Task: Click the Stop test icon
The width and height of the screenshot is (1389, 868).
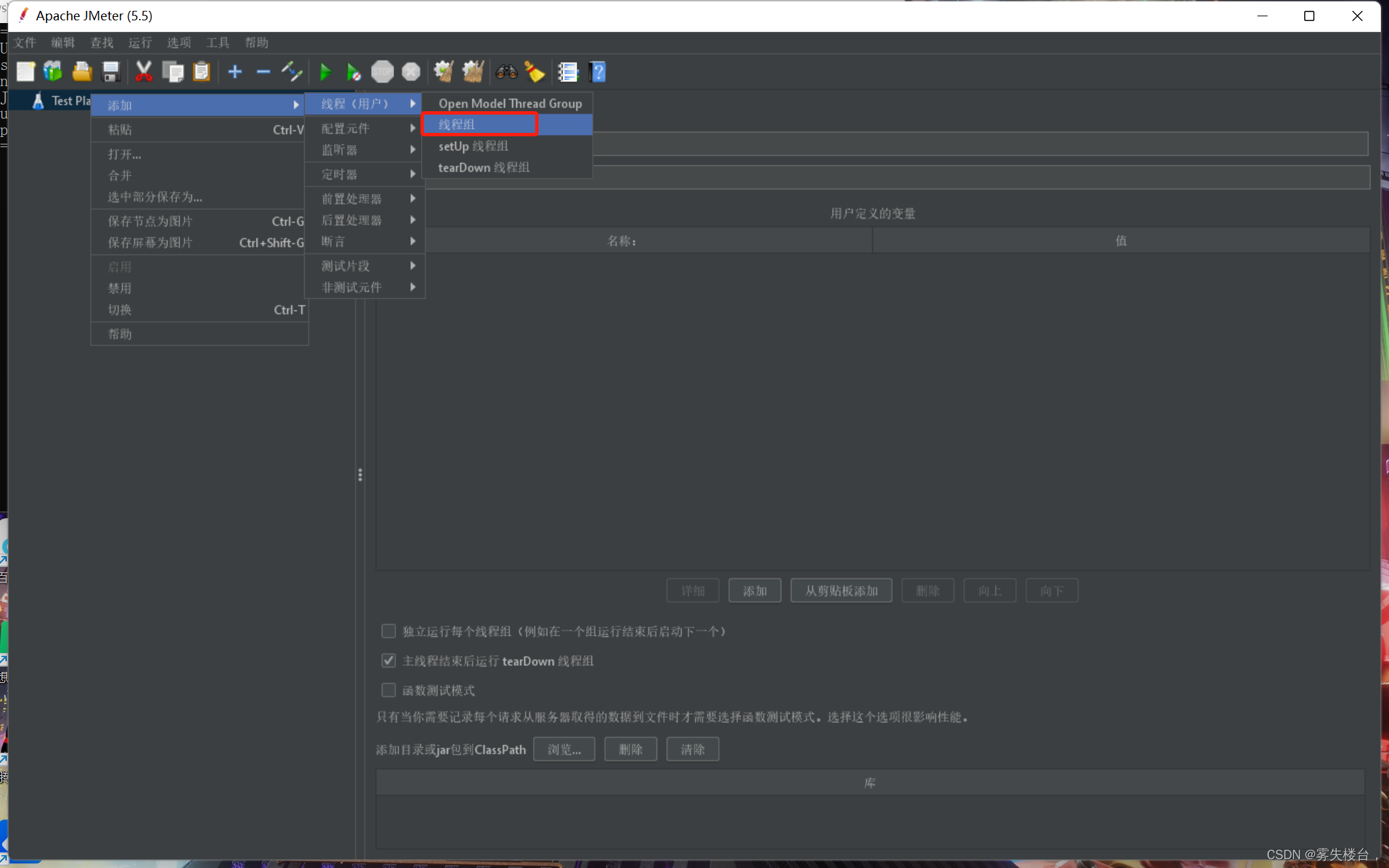Action: coord(383,71)
